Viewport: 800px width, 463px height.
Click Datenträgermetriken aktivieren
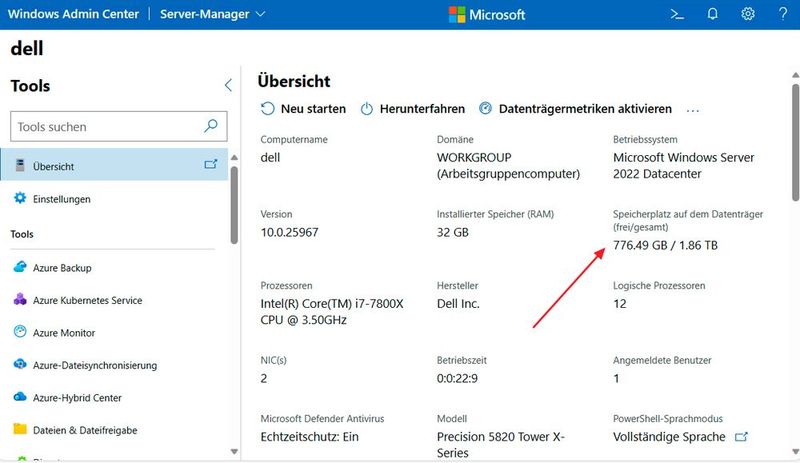click(x=576, y=109)
